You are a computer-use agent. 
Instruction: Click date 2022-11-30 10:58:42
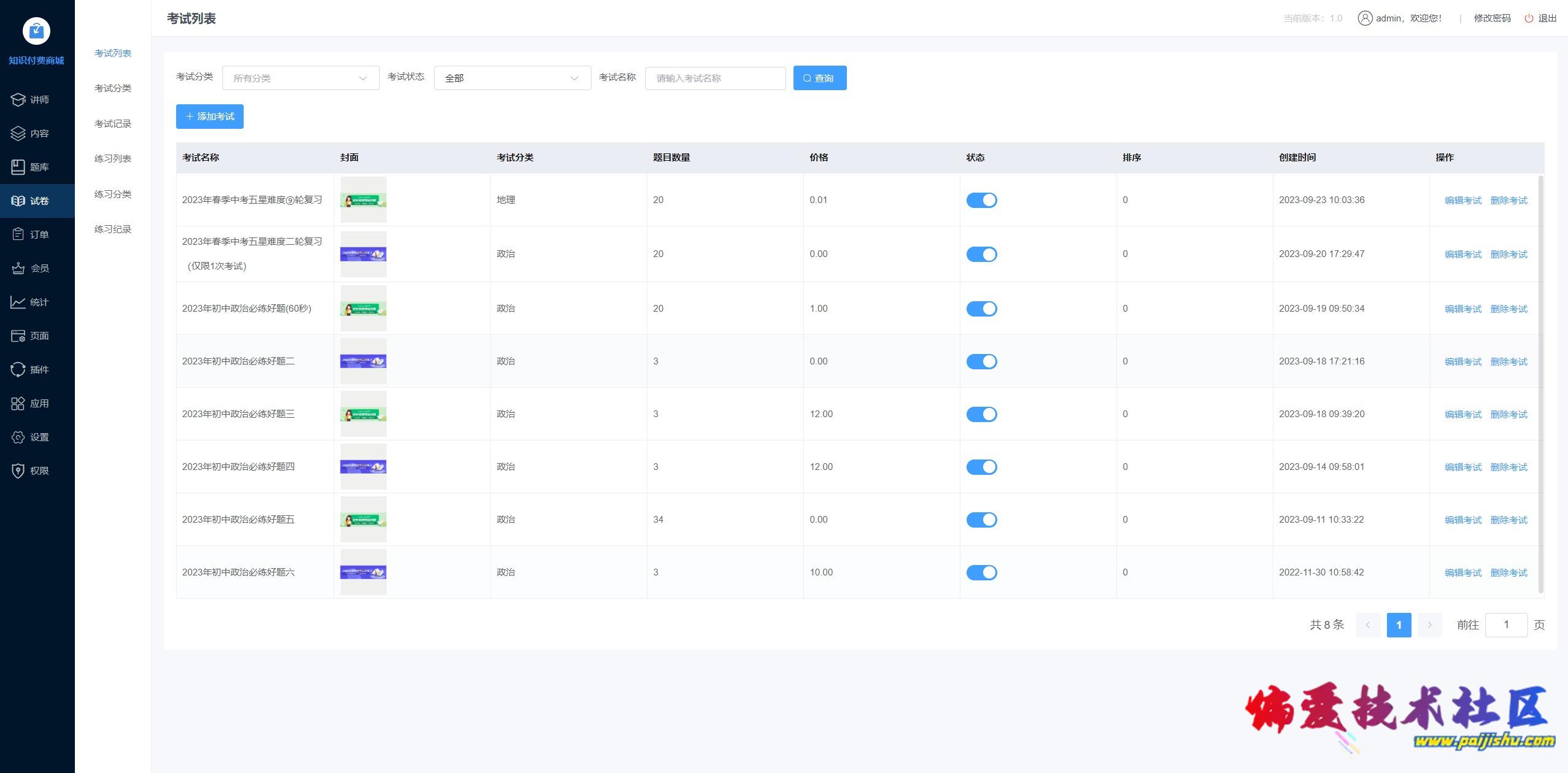tap(1321, 572)
